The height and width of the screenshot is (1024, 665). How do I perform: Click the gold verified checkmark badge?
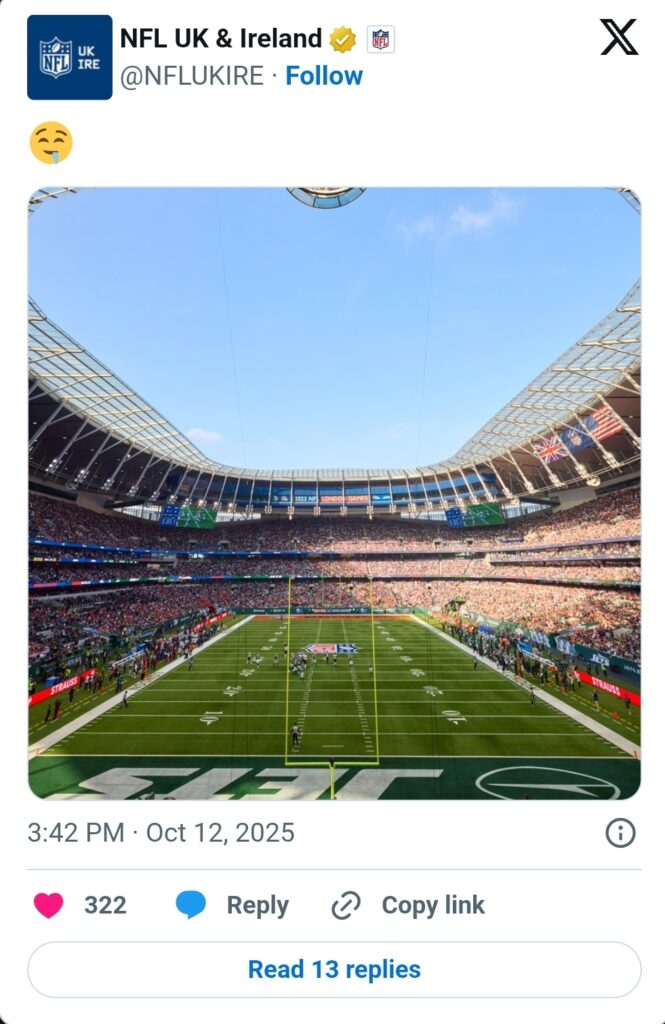pos(342,40)
